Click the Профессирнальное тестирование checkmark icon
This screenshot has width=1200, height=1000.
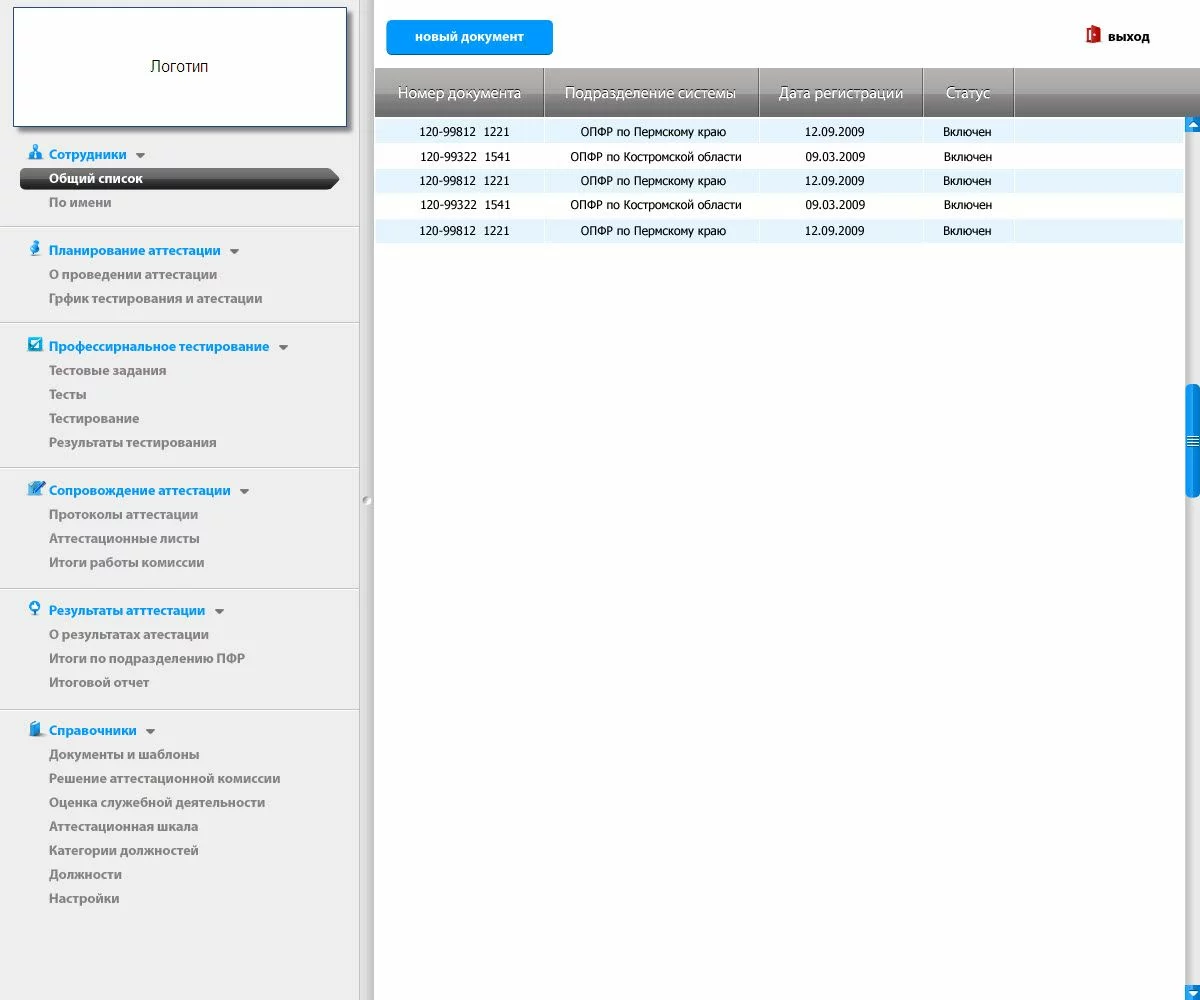(x=35, y=345)
